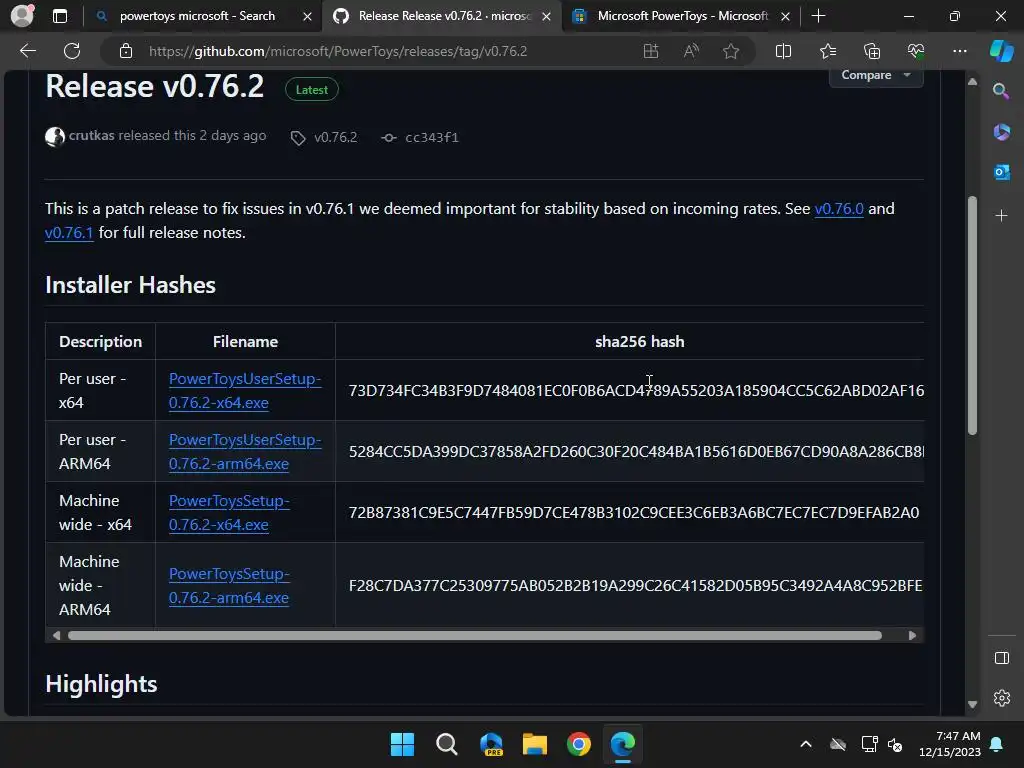This screenshot has width=1024, height=768.
Task: Open Edge Settings and more menu
Action: point(959,51)
